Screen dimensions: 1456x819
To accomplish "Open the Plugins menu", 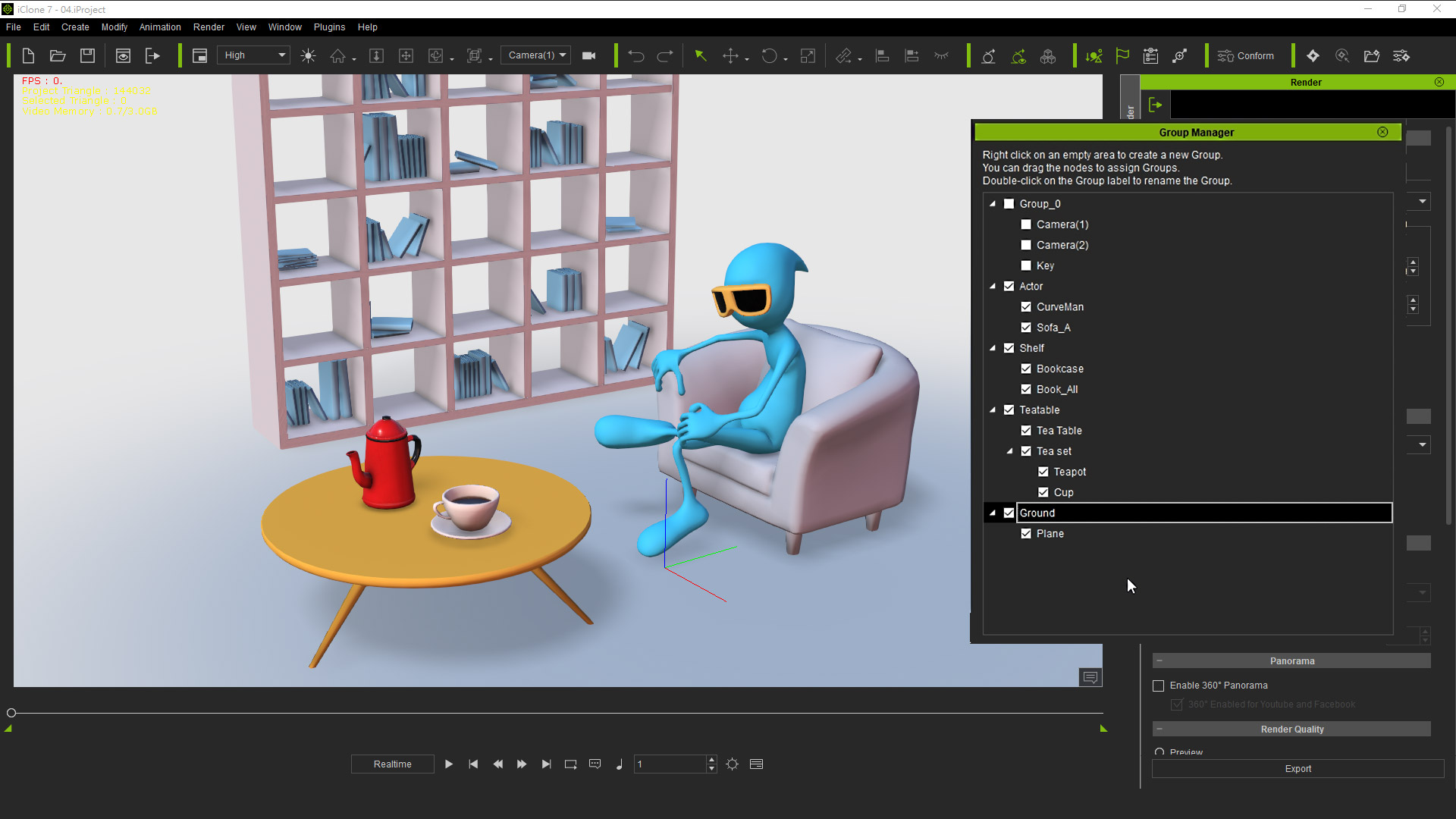I will click(x=329, y=27).
